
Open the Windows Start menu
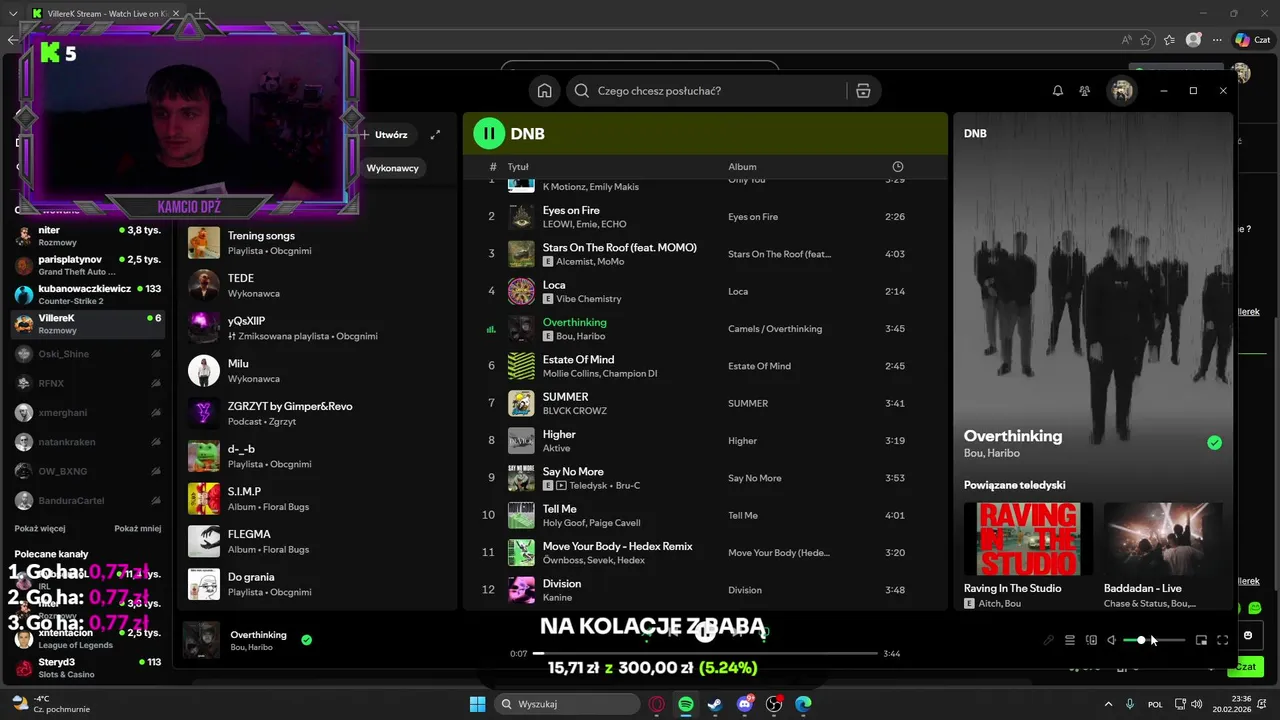[477, 704]
